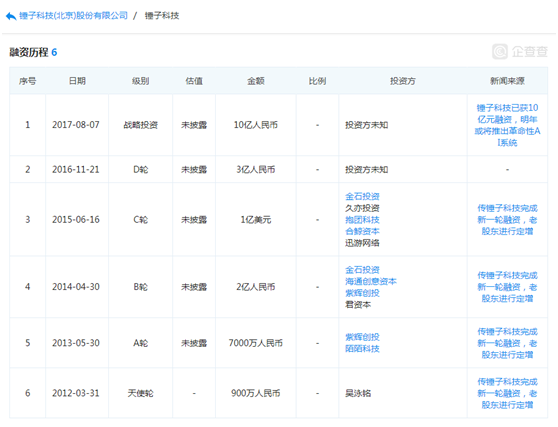Click column header 新闻来源

pyautogui.click(x=507, y=81)
